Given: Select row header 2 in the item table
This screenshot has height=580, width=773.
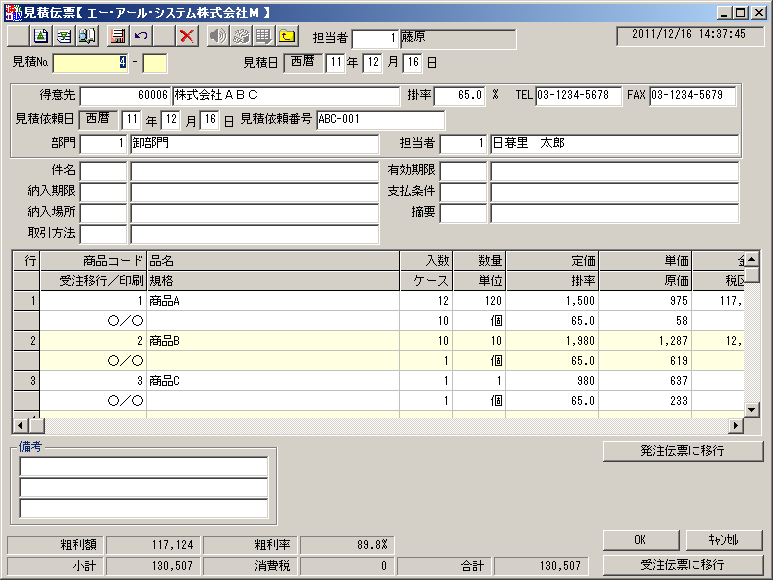Looking at the screenshot, I should click(x=26, y=341).
